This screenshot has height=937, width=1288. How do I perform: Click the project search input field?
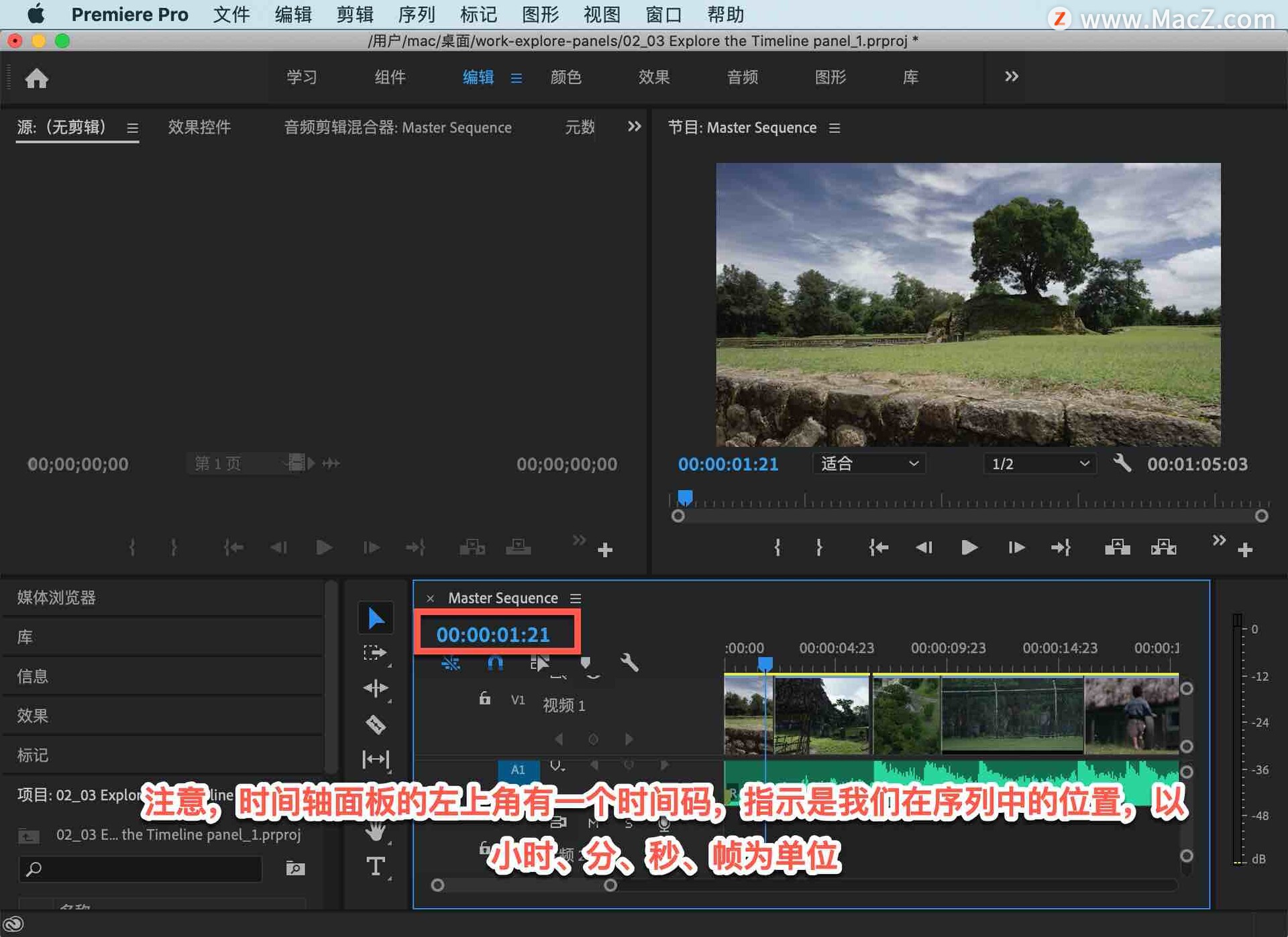click(140, 869)
